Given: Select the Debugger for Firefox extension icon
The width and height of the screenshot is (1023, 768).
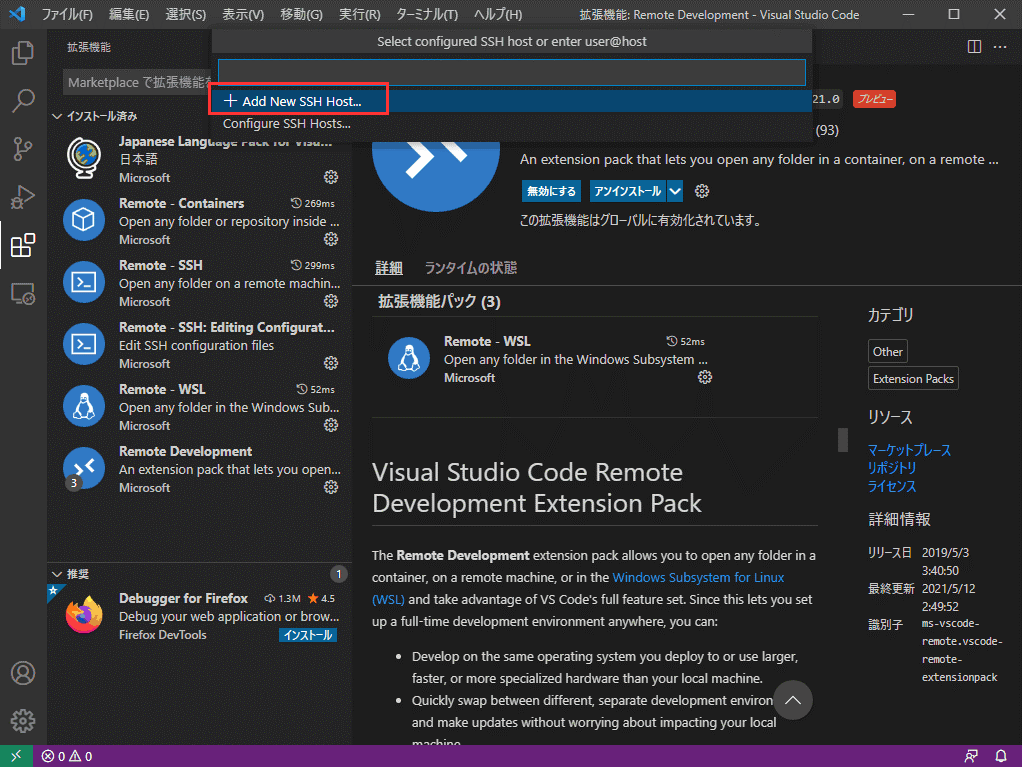Looking at the screenshot, I should (x=84, y=615).
